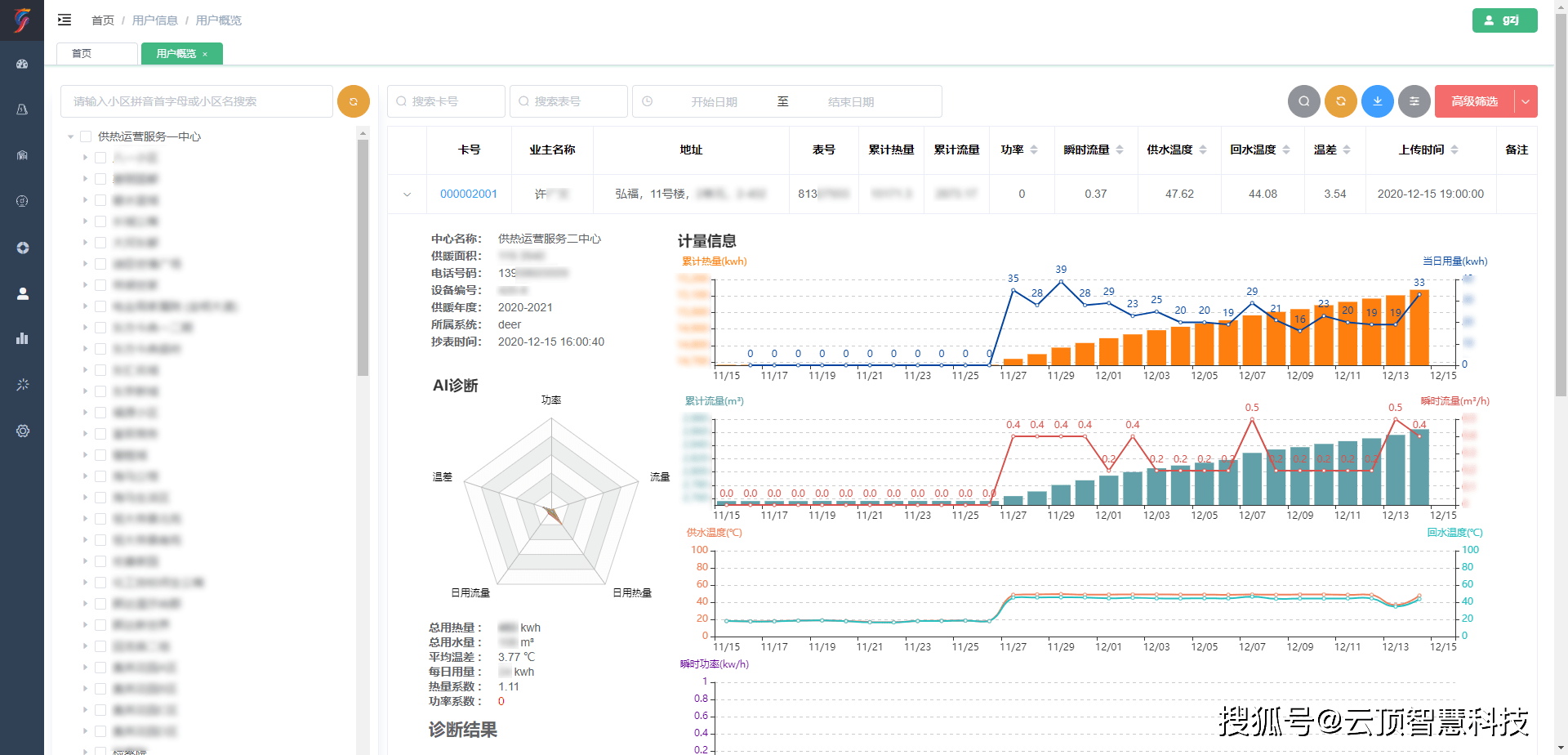
Task: Collapse the row details for card 000002001
Action: 407,194
